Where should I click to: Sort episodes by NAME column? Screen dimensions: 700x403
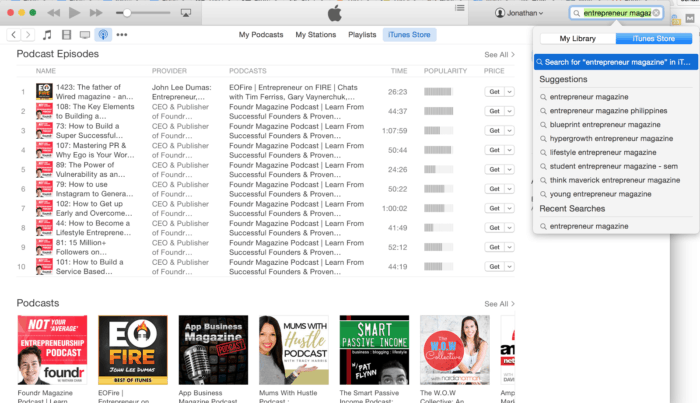[x=46, y=71]
